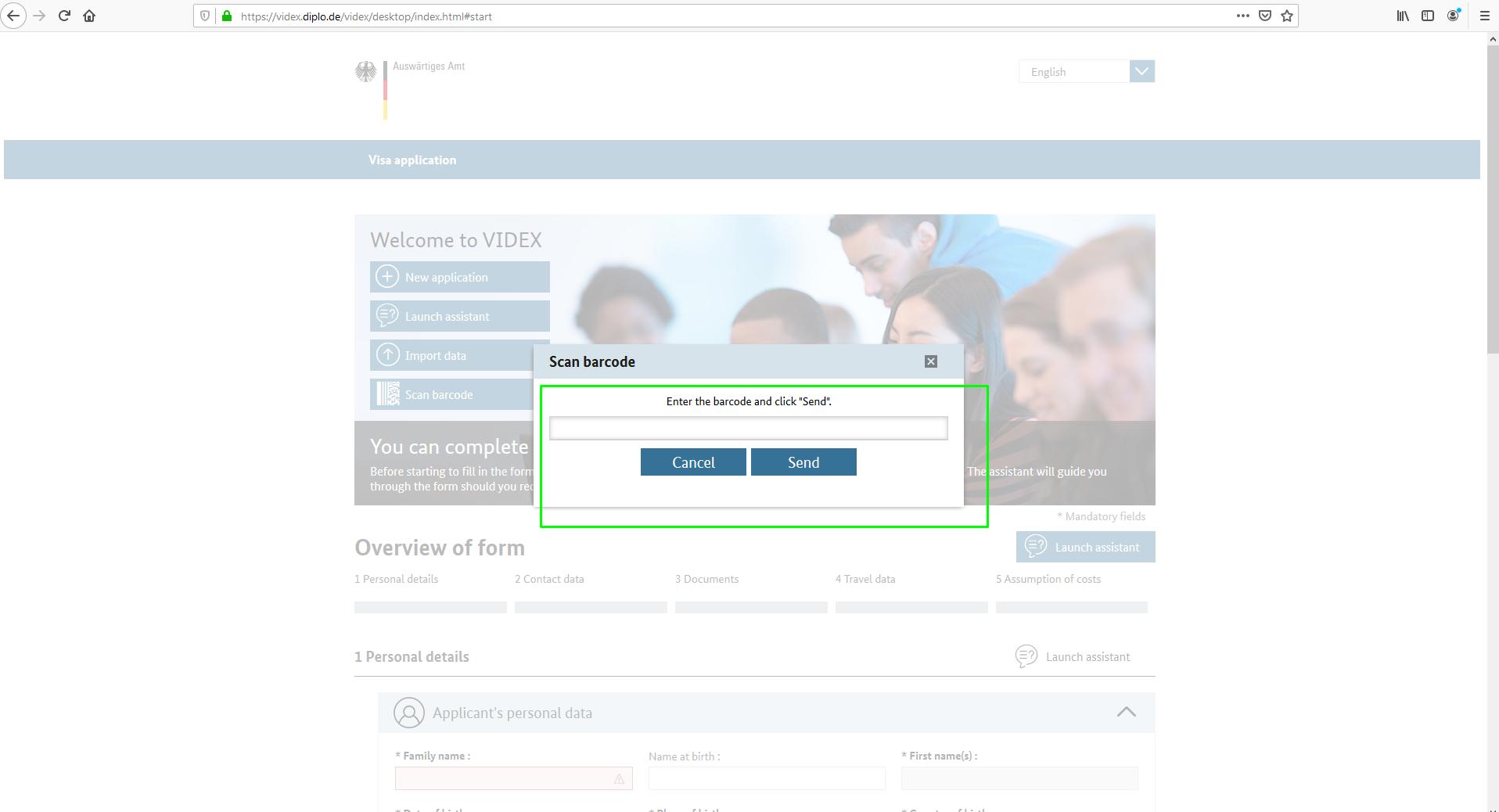Click the New application button
Viewport: 1499px width, 812px height.
460,277
